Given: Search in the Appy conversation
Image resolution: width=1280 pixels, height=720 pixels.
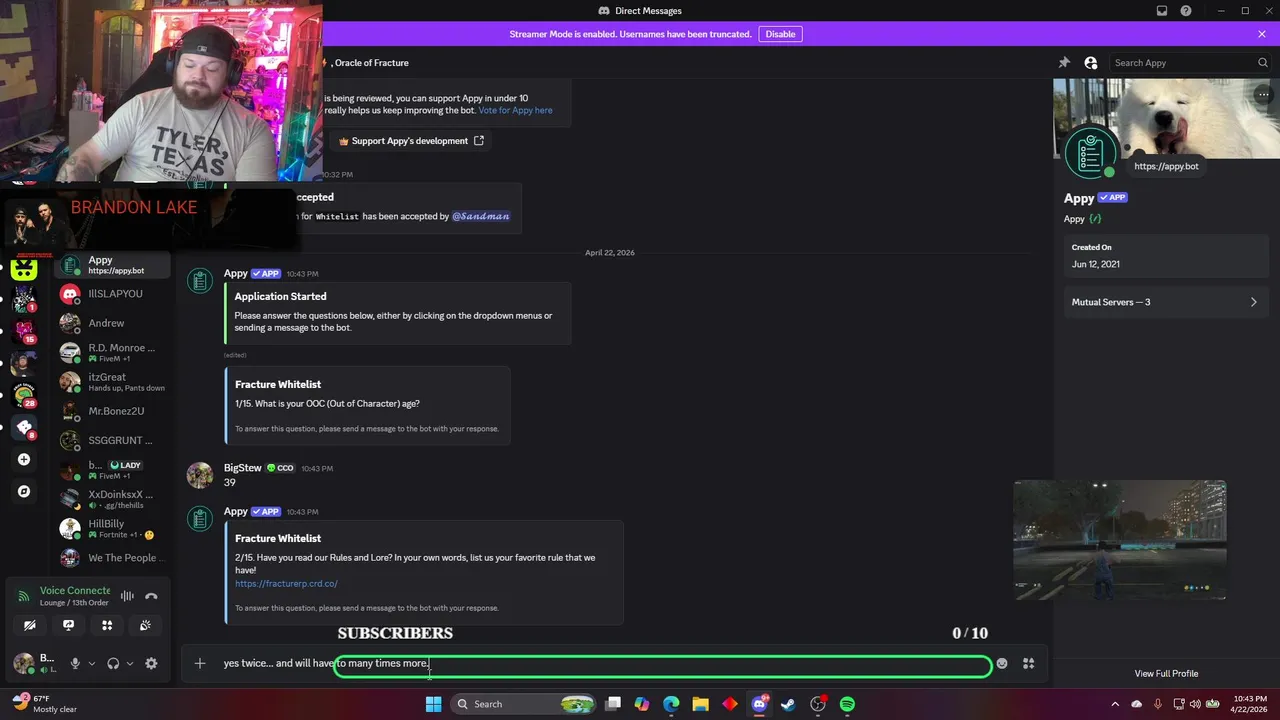Looking at the screenshot, I should pos(1190,62).
